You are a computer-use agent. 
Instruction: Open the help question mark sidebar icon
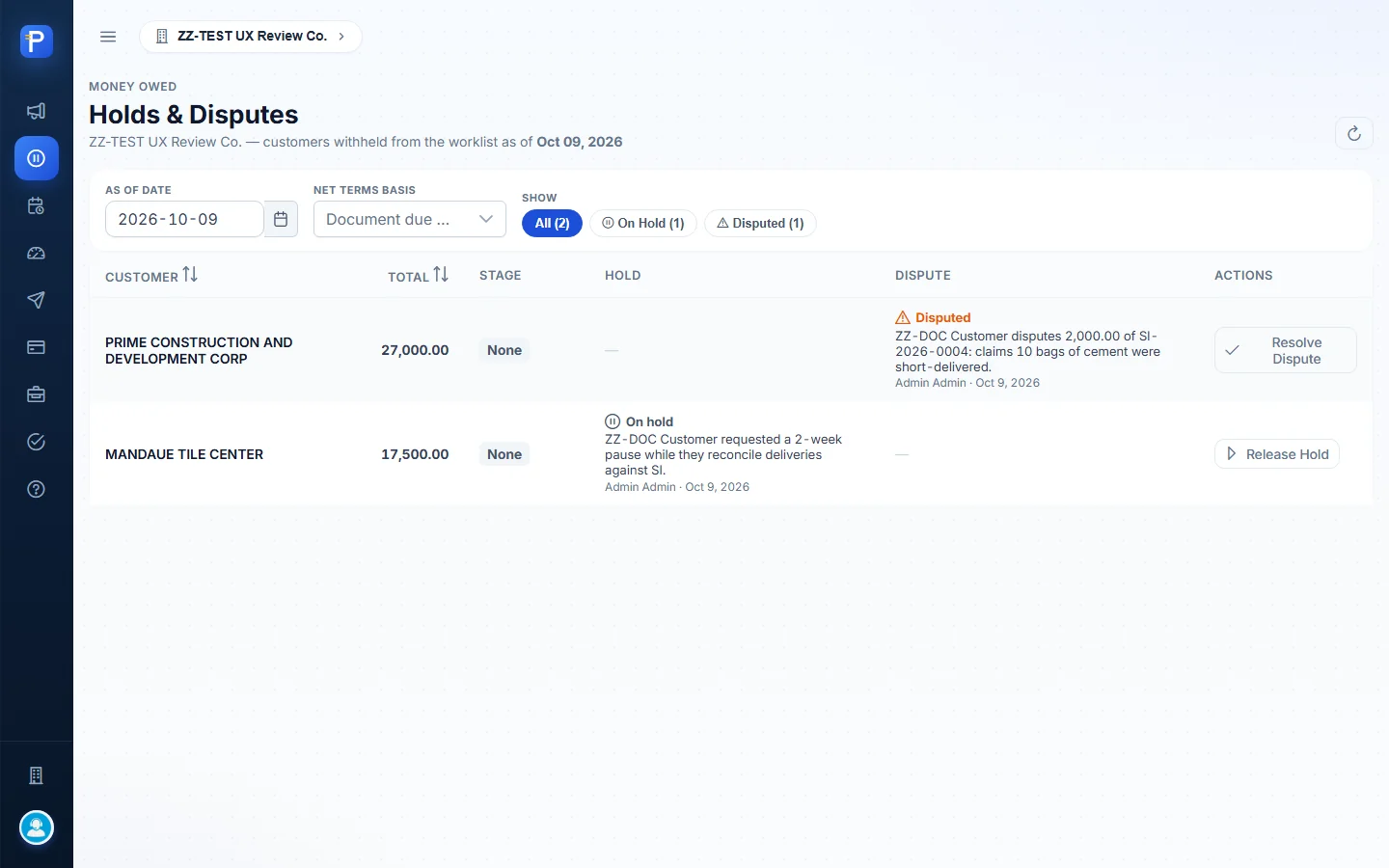[37, 489]
